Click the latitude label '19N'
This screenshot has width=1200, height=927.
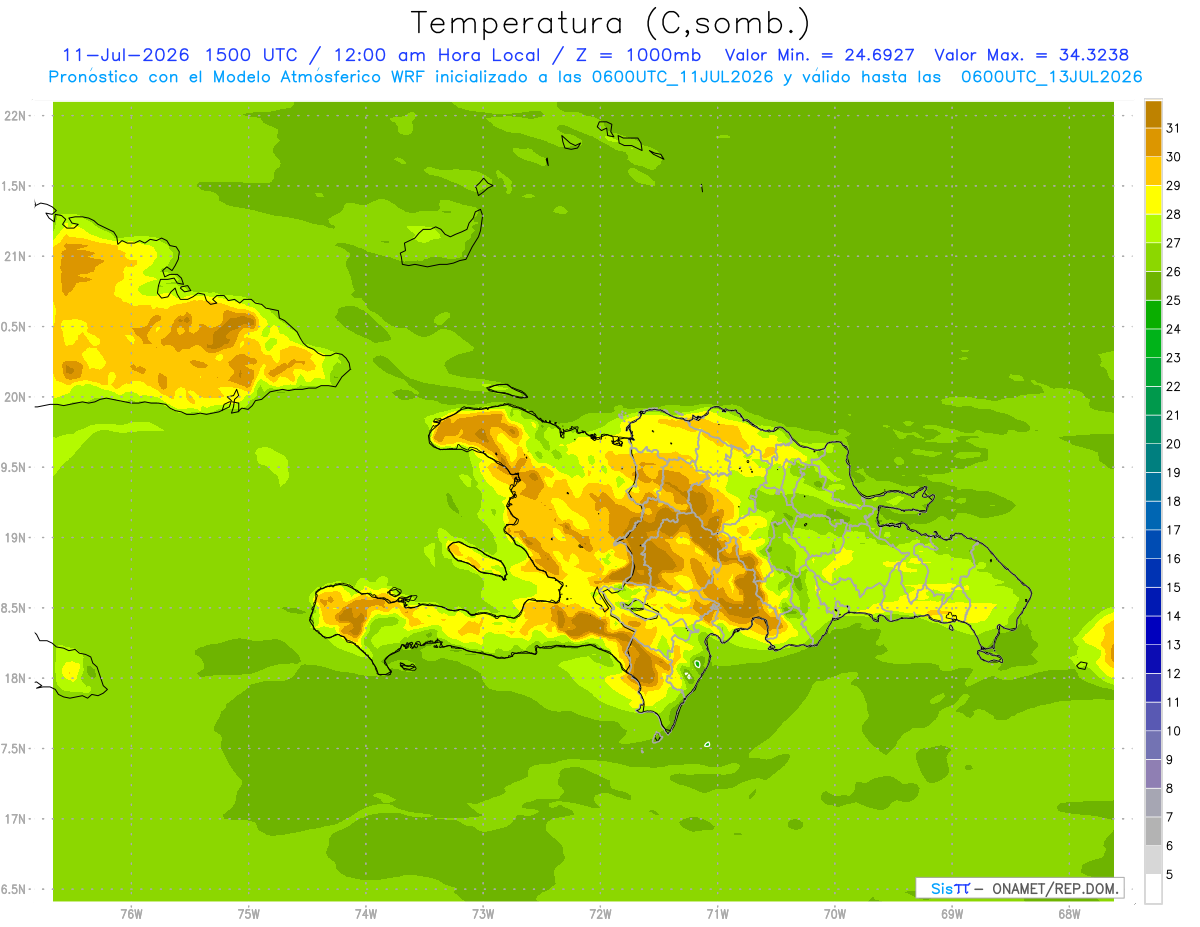[17, 538]
